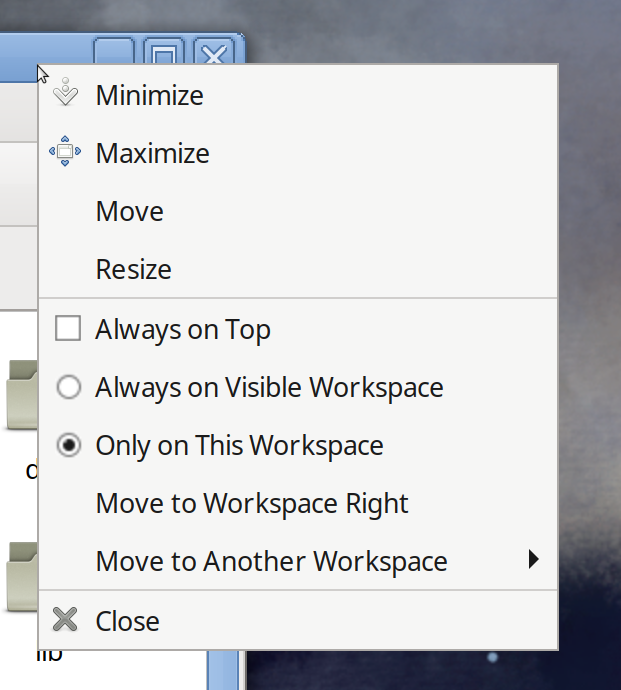Click the Close text label in the menu
621x690 pixels.
click(x=128, y=621)
